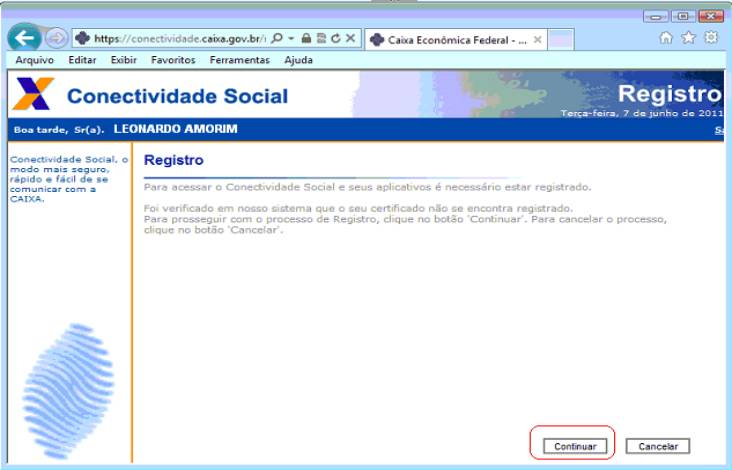Open the address bar search magnifier
The width and height of the screenshot is (732, 470).
click(x=277, y=38)
